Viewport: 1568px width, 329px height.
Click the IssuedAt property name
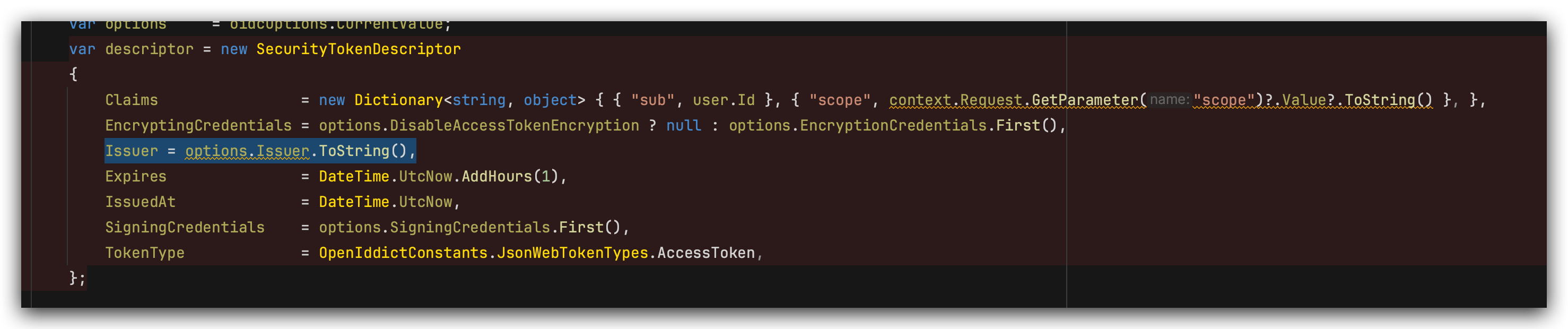140,202
